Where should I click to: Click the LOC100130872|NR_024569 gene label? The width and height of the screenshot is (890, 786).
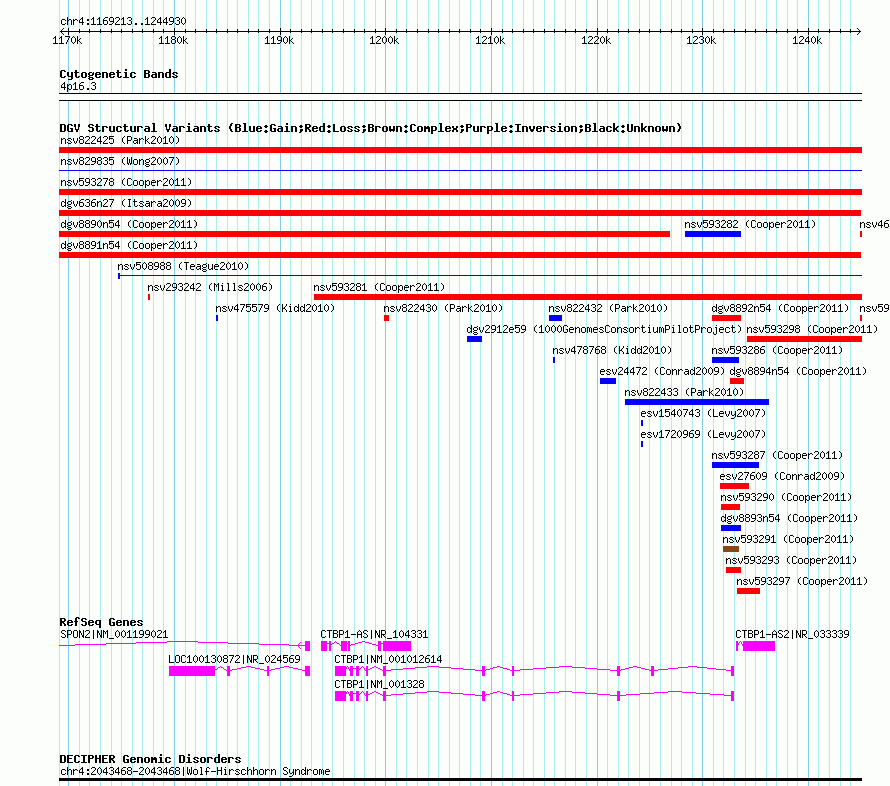pyautogui.click(x=234, y=659)
